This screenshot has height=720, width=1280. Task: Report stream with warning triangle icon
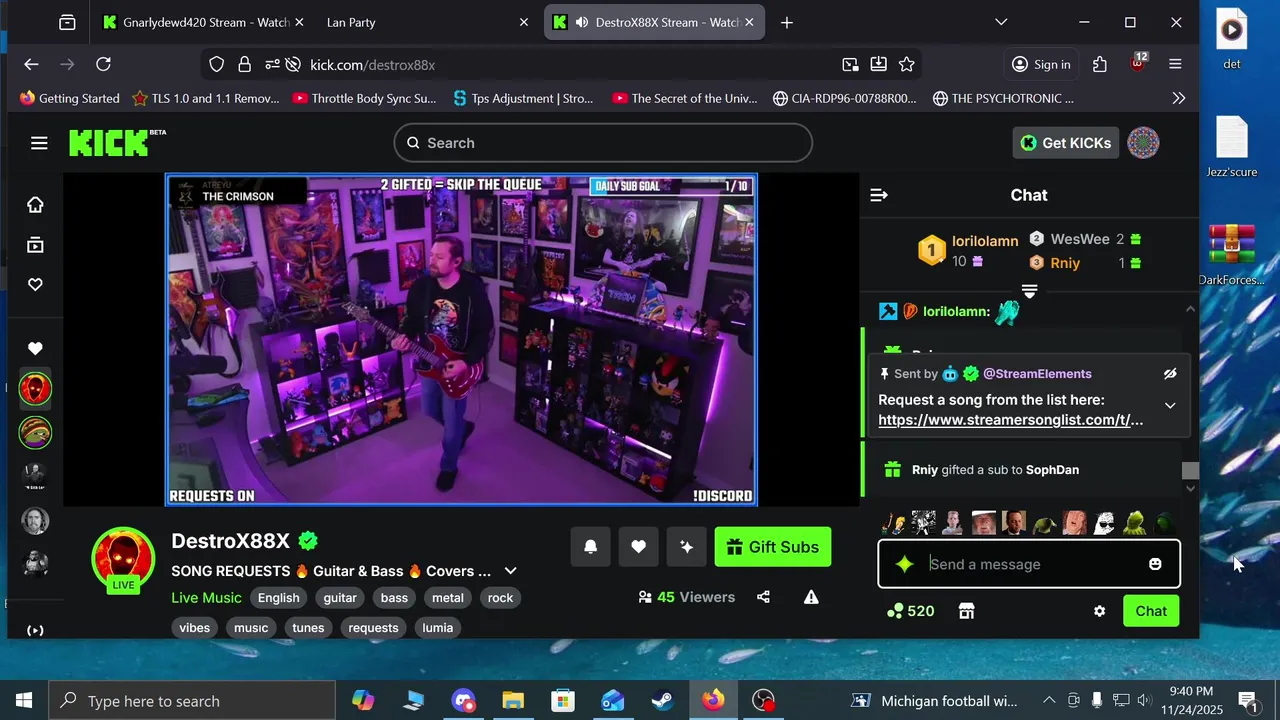[x=811, y=597]
